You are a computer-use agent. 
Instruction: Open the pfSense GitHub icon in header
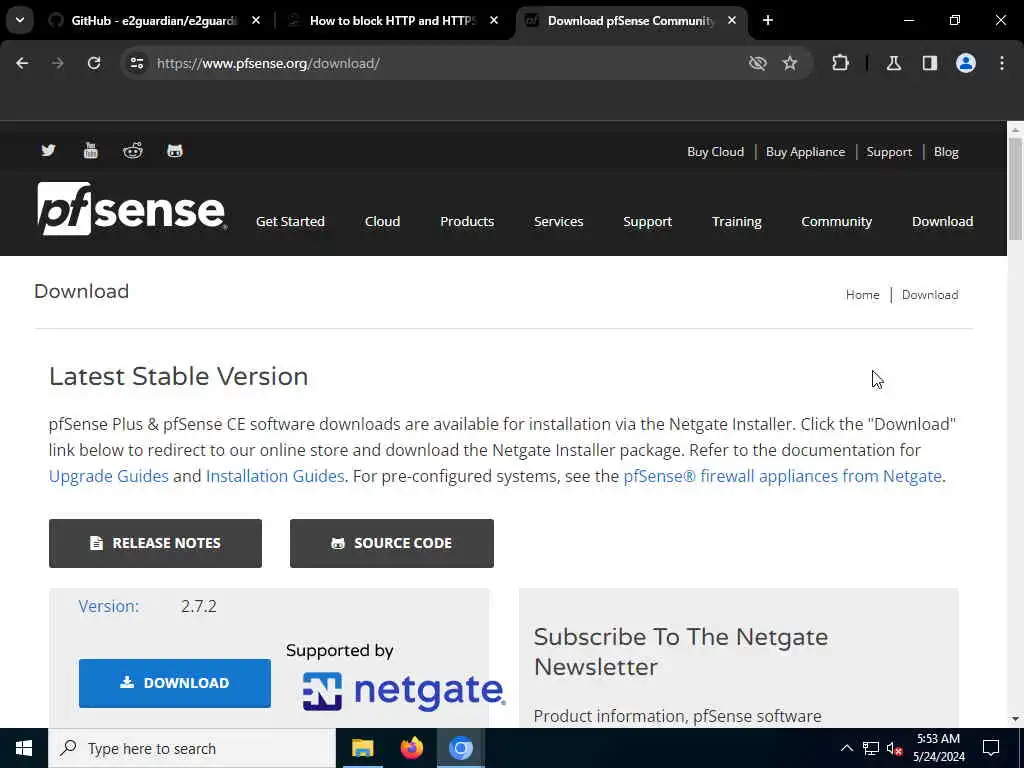coord(174,151)
